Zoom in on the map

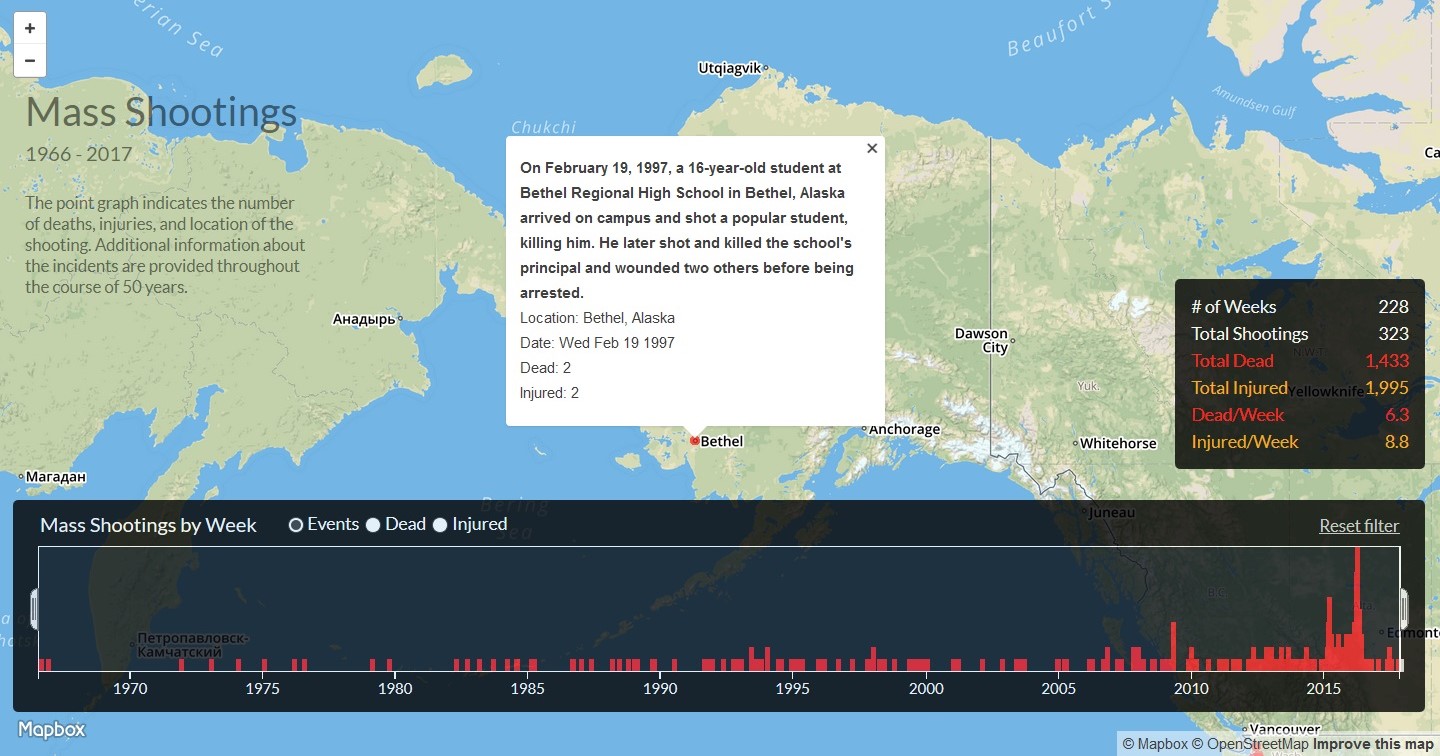pos(30,29)
